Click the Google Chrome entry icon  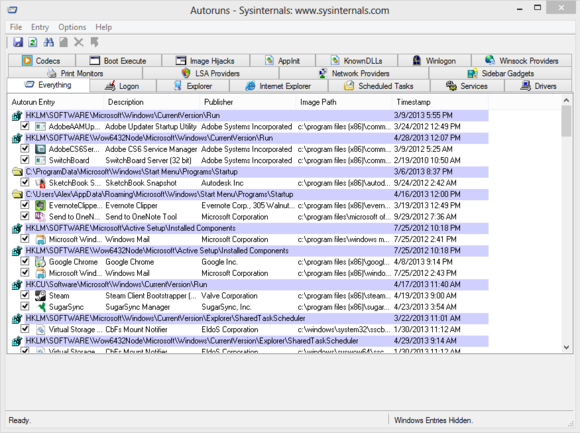tap(40, 262)
